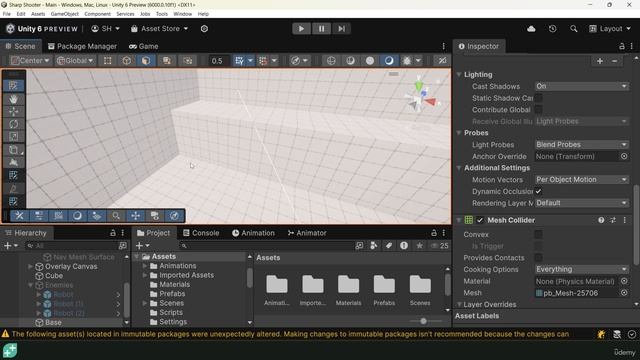Expand Overlay Canvas in Hierarchy
The width and height of the screenshot is (640, 360).
(x=30, y=266)
